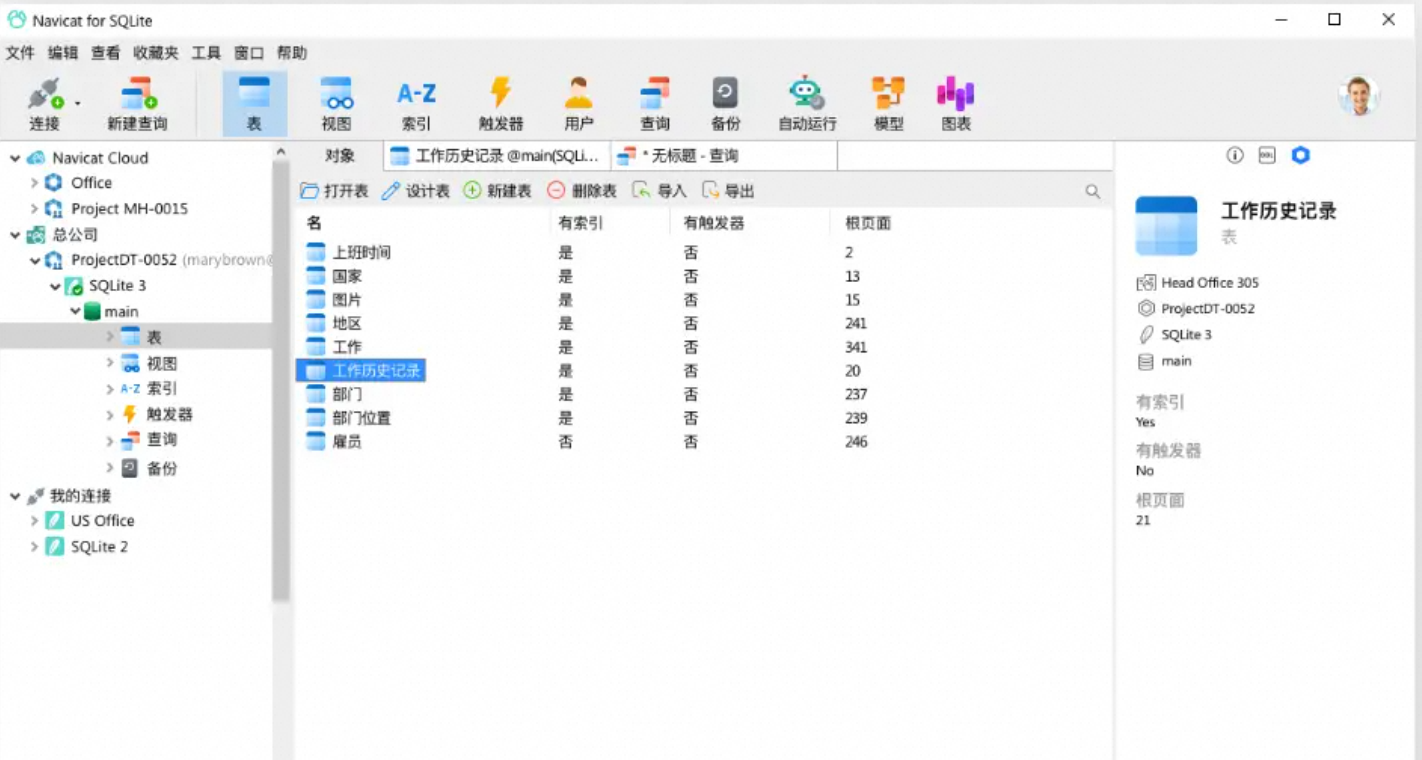Select 索引 in the navigation tree
The height and width of the screenshot is (760, 1422).
click(162, 389)
